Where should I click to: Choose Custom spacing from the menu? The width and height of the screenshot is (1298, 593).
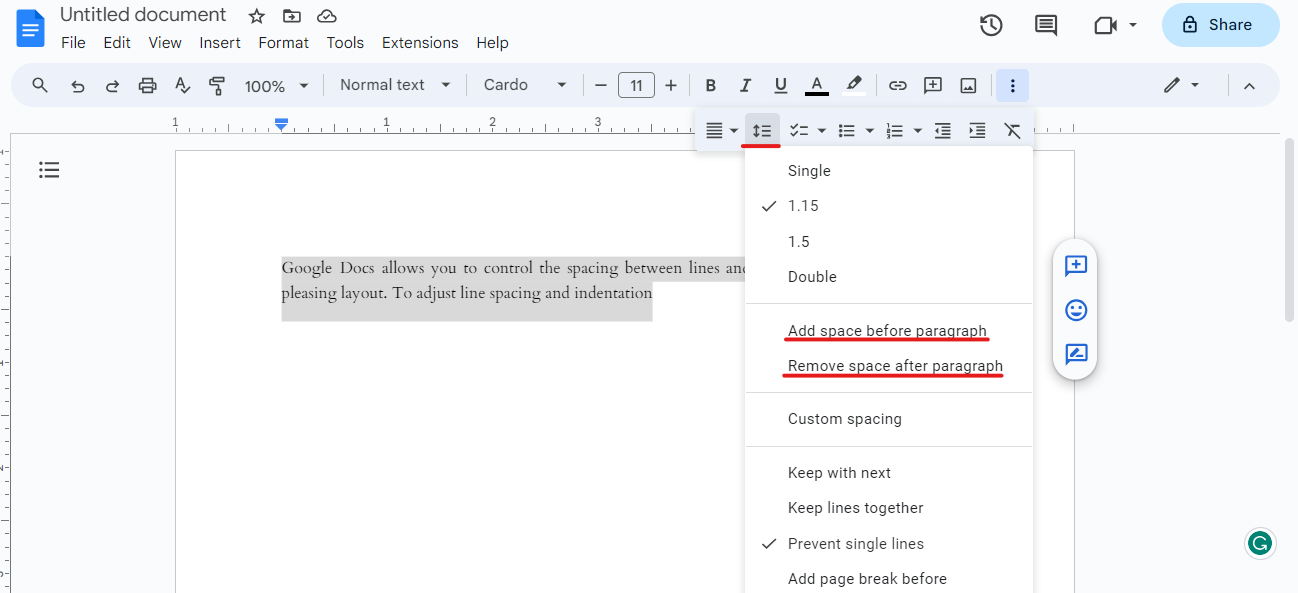click(844, 419)
